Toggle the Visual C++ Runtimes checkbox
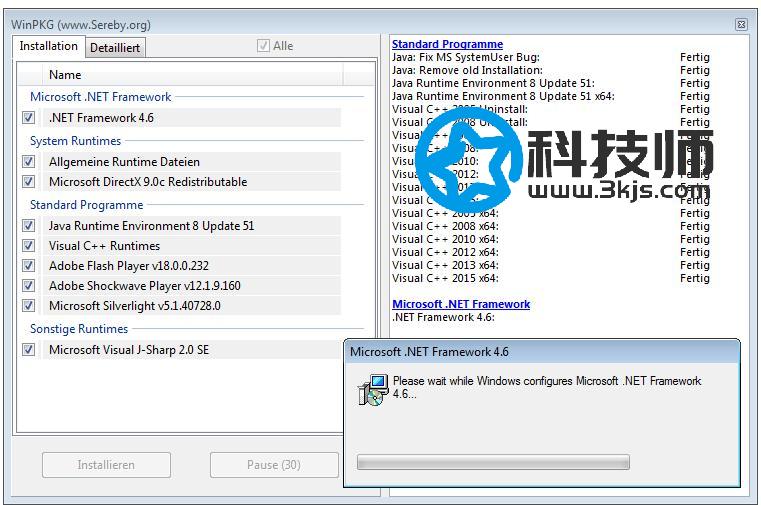The height and width of the screenshot is (505, 761). tap(29, 245)
